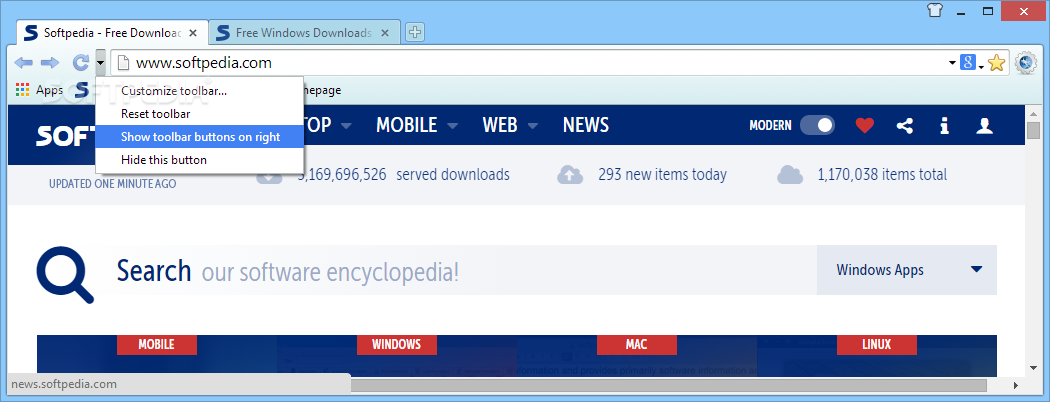Open the MAC category banner
Image resolution: width=1050 pixels, height=402 pixels.
[x=636, y=344]
